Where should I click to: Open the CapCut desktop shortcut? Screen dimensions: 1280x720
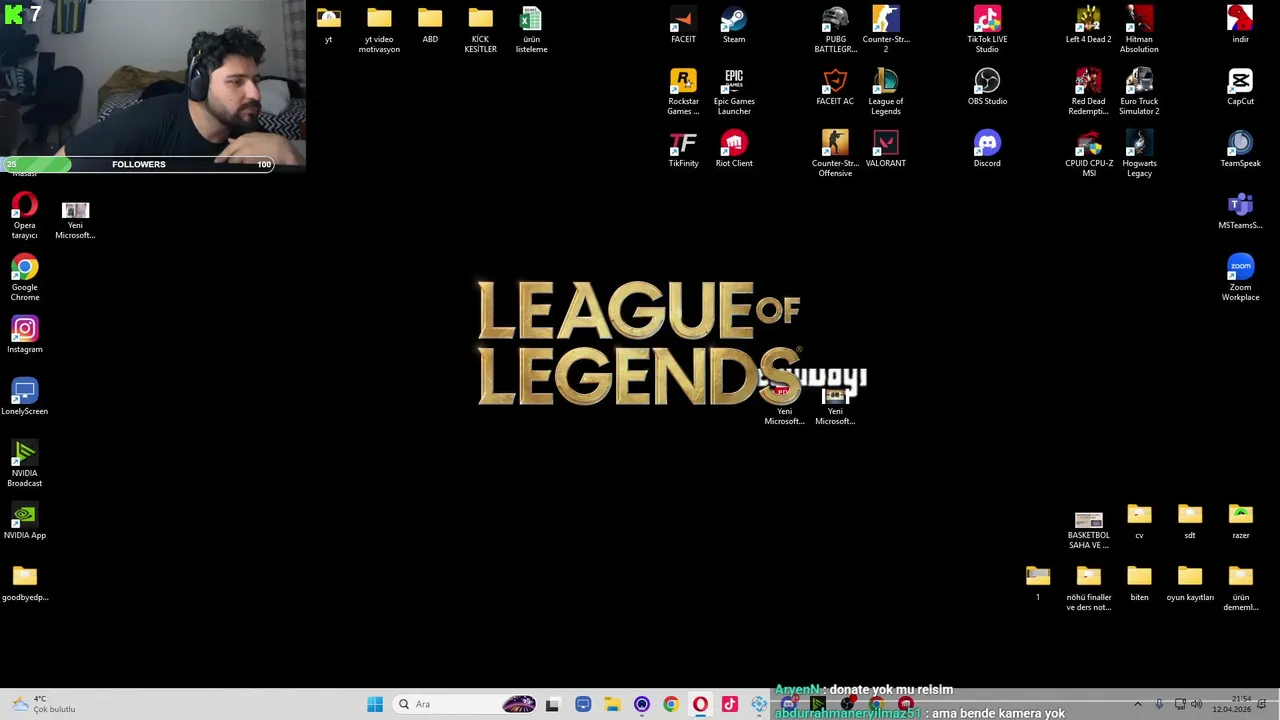pos(1240,88)
